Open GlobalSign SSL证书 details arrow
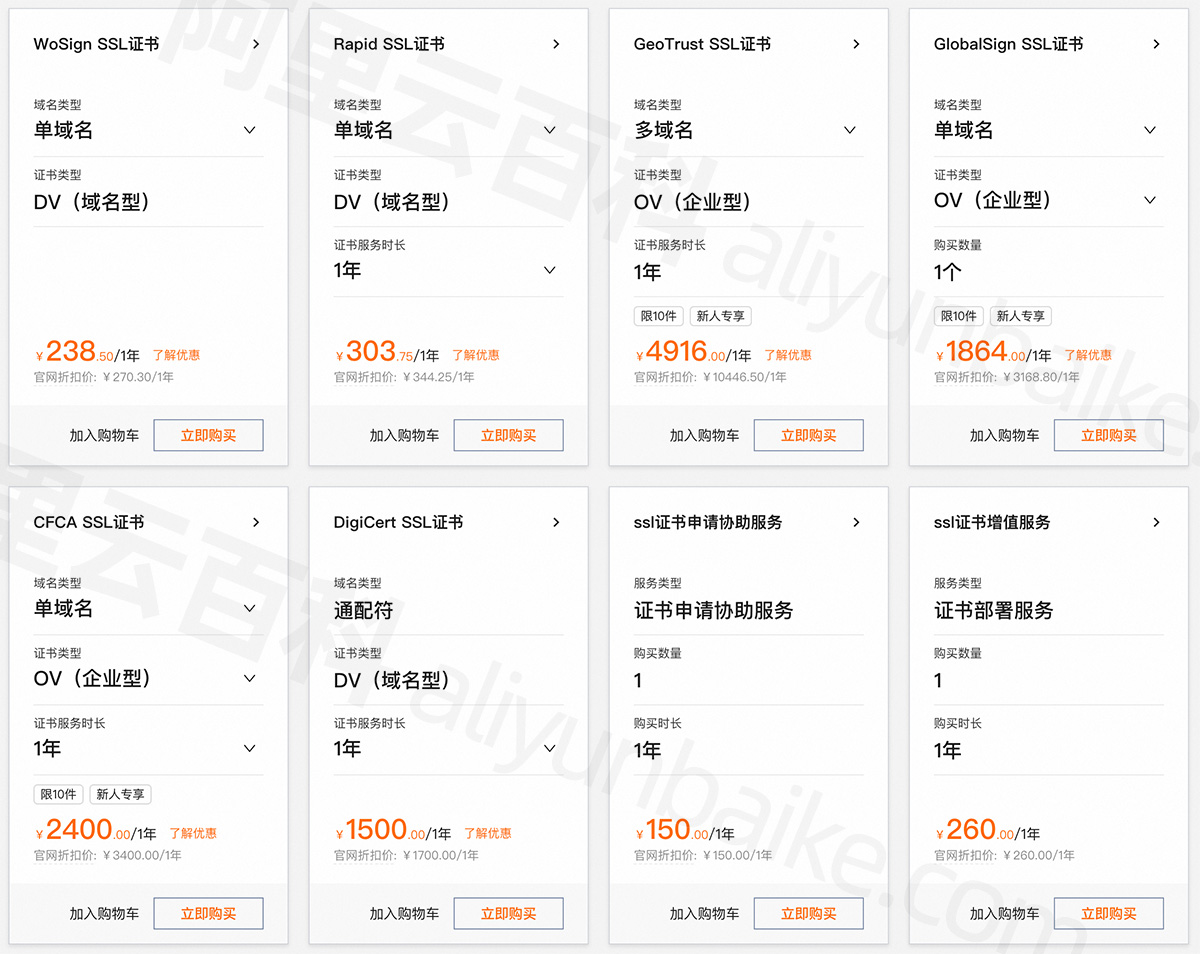1200x954 pixels. [1156, 44]
